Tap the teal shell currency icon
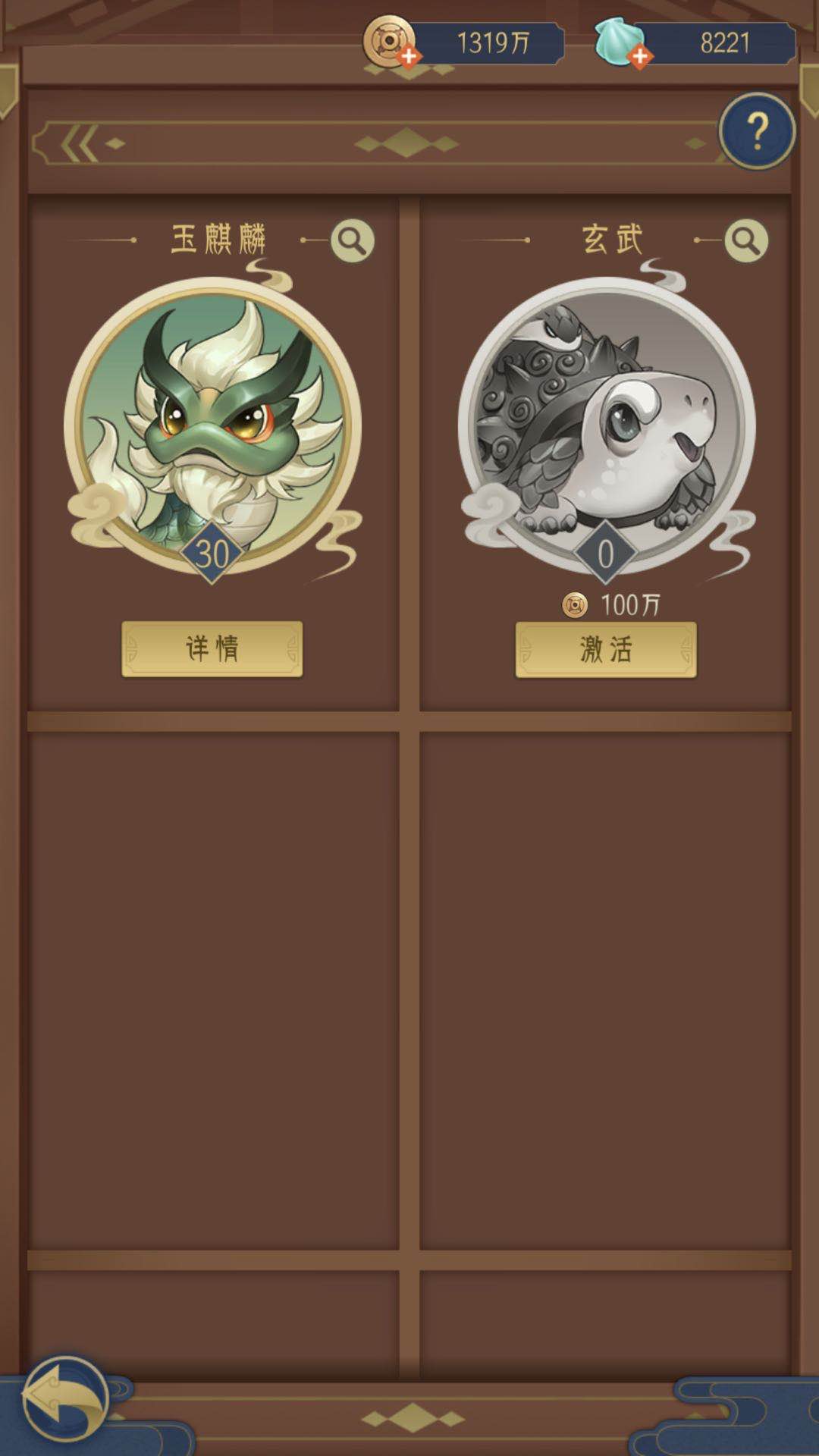Viewport: 819px width, 1456px height. pos(618,41)
